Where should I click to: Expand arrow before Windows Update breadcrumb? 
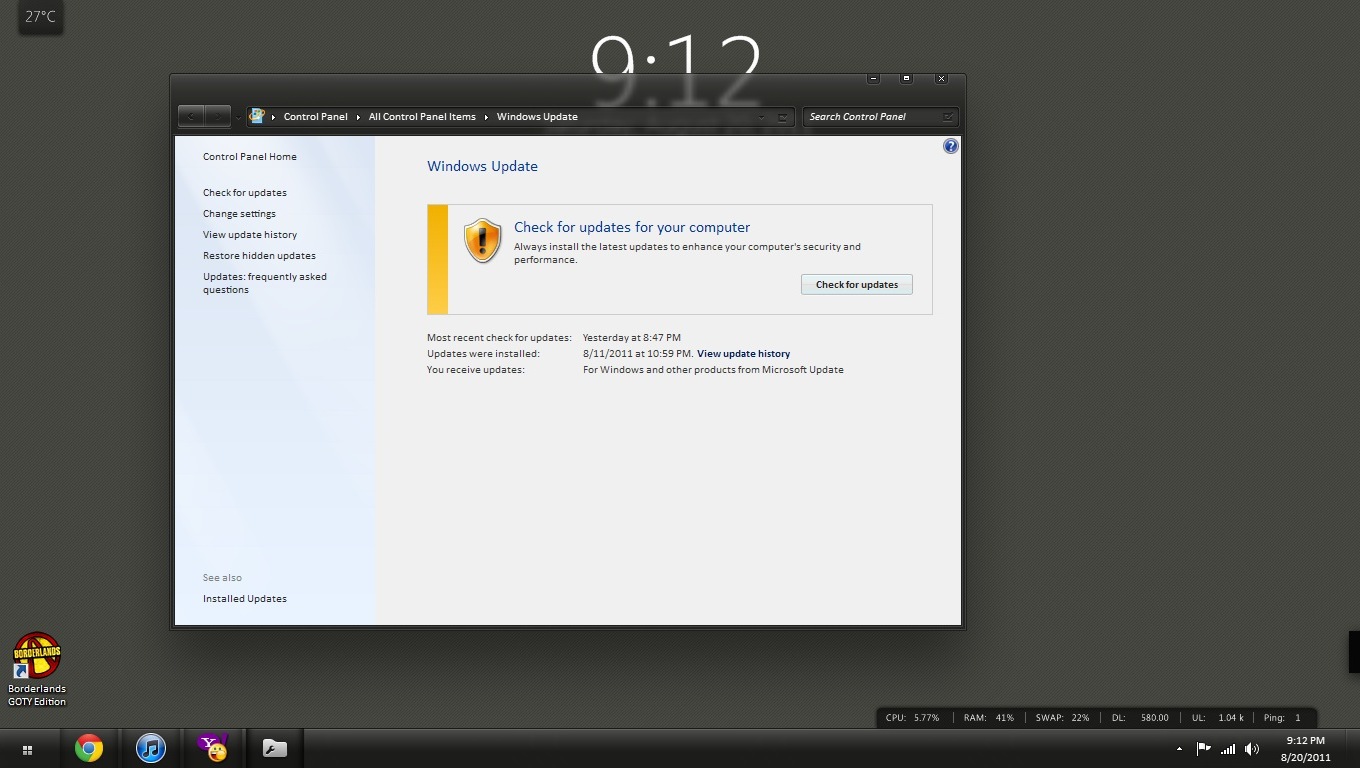[x=486, y=117]
